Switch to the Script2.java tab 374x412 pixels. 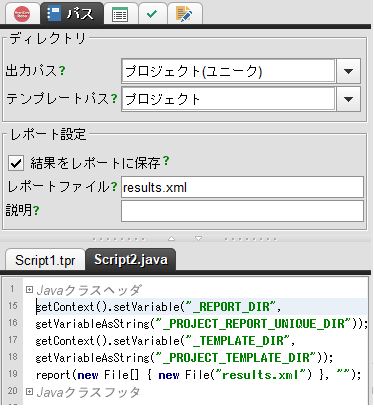(131, 259)
